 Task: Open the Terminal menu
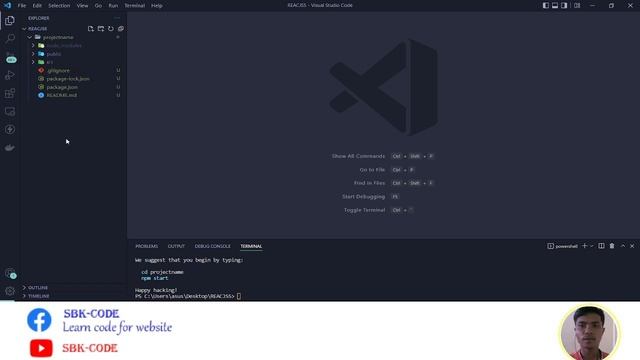(x=135, y=6)
